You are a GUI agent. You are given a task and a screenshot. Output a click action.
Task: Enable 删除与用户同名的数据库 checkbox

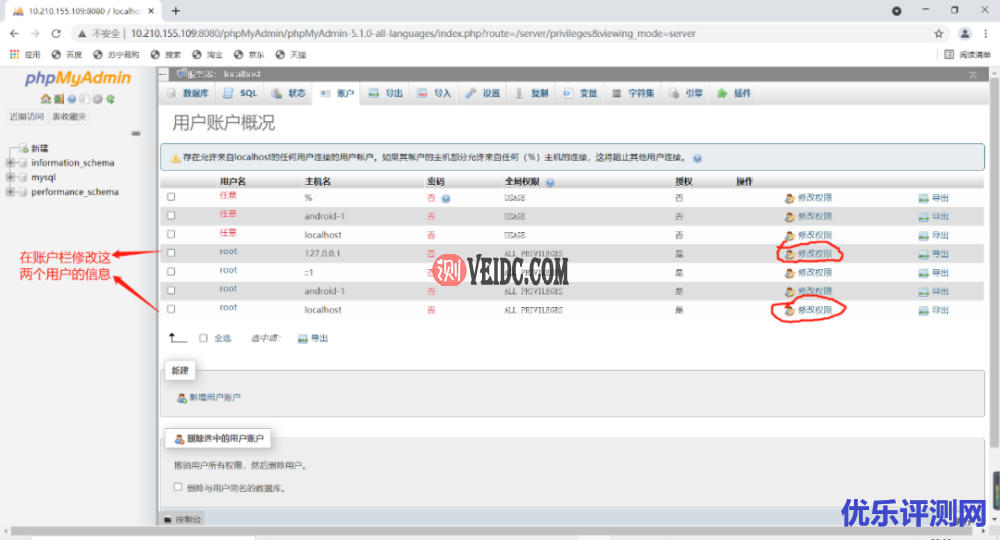click(178, 487)
